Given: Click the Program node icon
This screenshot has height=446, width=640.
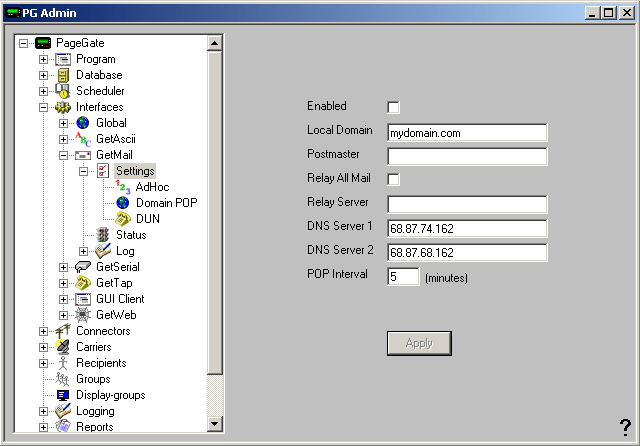Looking at the screenshot, I should [63, 59].
